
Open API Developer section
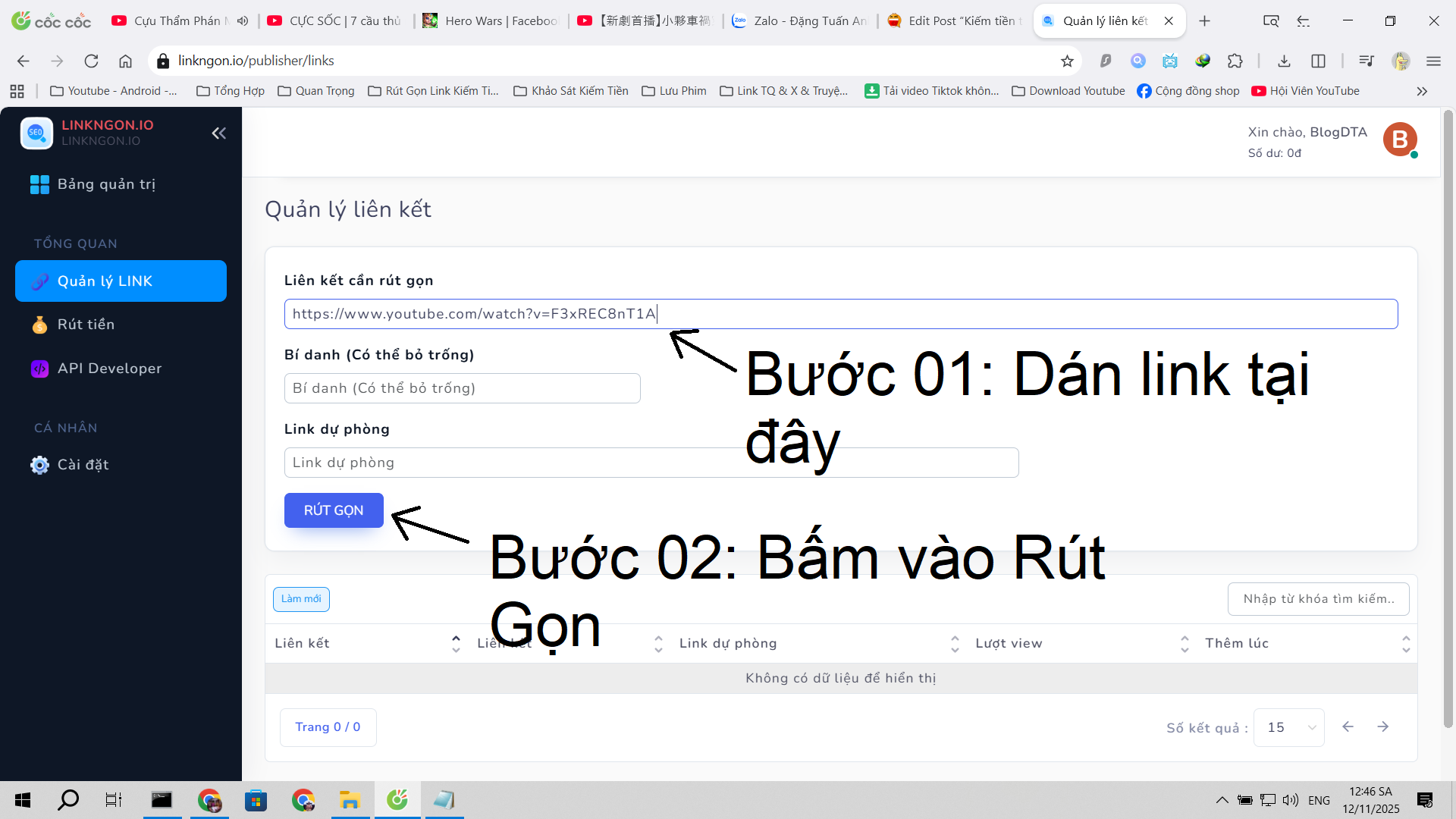pyautogui.click(x=109, y=369)
